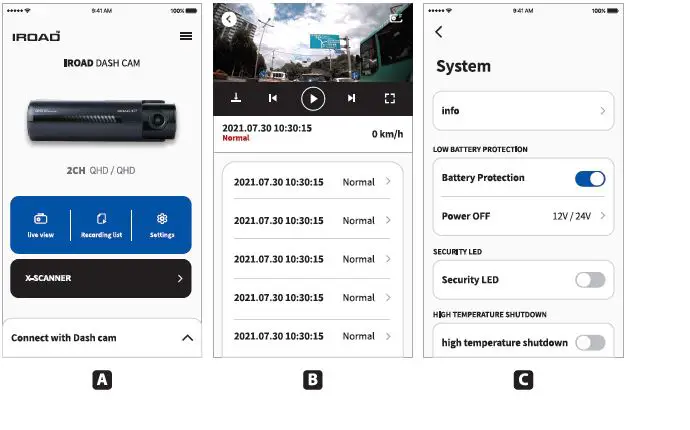Screen dimensions: 690x430
Task: Tap the 0 km/h speed readout
Action: click(387, 134)
